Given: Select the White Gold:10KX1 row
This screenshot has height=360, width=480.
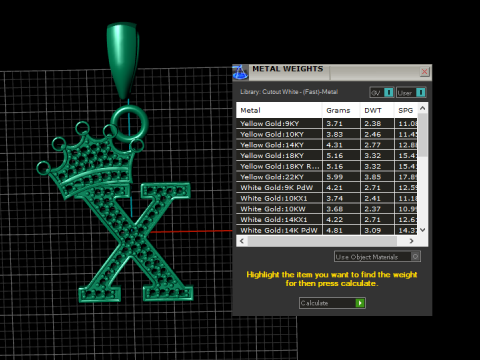Looking at the screenshot, I should click(327, 198).
